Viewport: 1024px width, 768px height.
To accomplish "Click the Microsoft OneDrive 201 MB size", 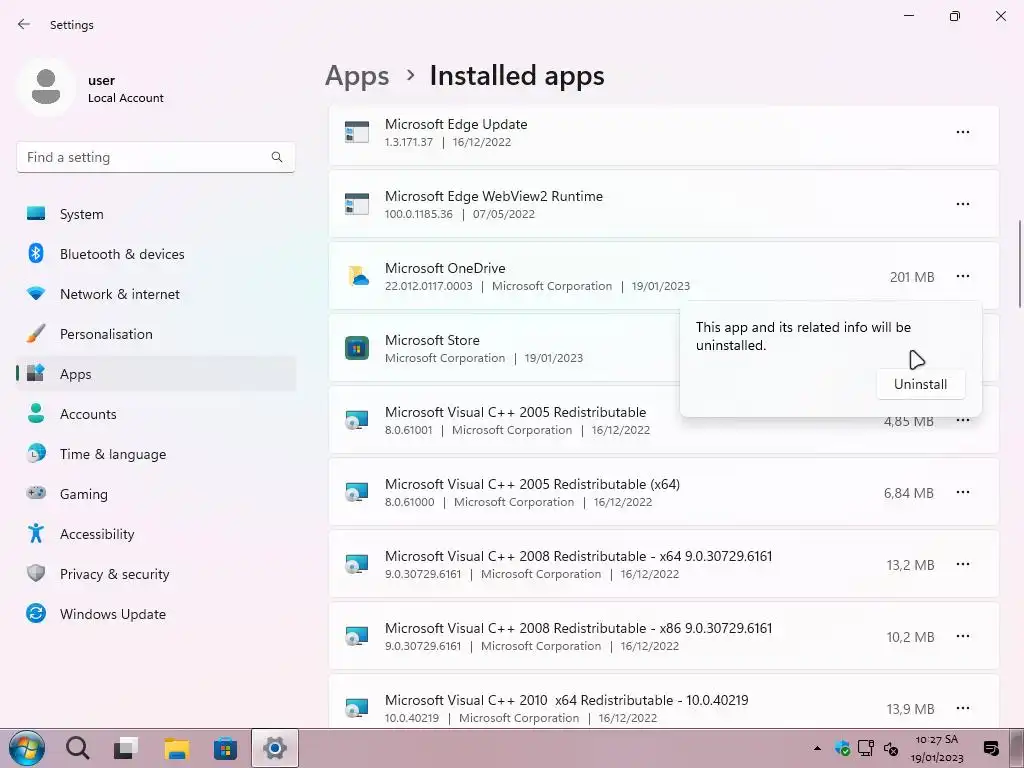I will click(912, 277).
